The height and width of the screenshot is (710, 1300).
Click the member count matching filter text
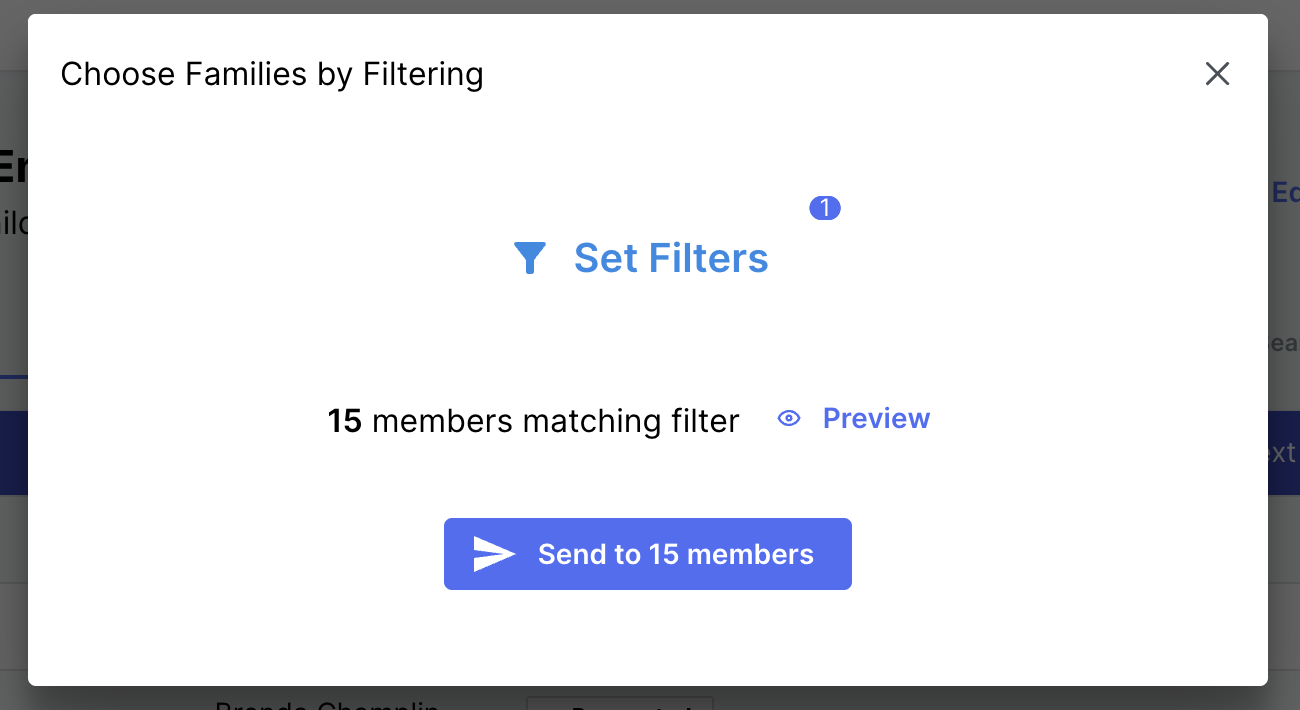pos(533,421)
